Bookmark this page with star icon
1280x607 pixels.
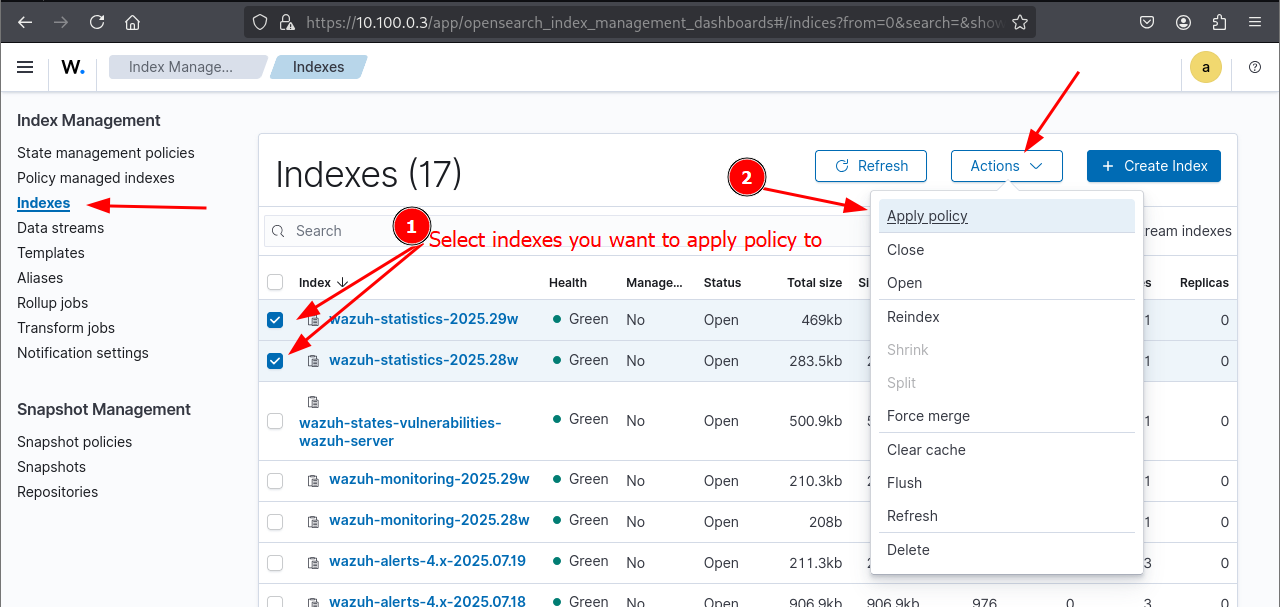coord(1019,22)
